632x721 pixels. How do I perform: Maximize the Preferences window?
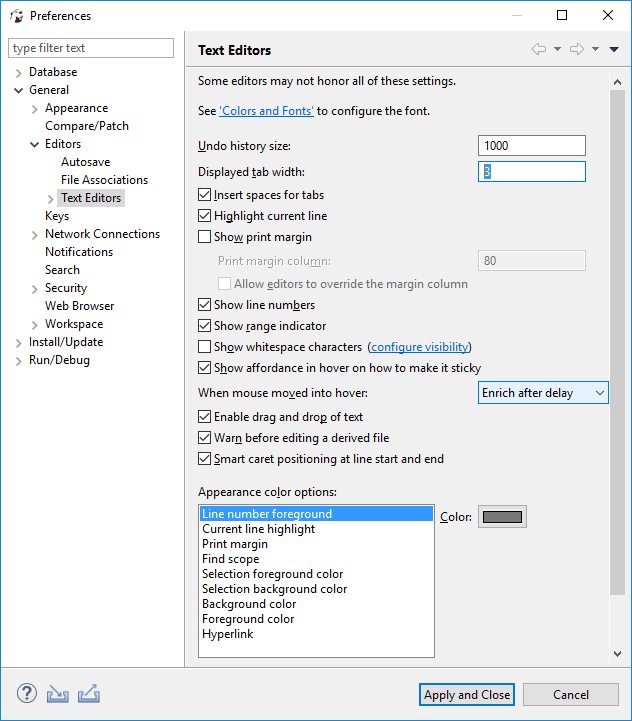click(x=562, y=15)
